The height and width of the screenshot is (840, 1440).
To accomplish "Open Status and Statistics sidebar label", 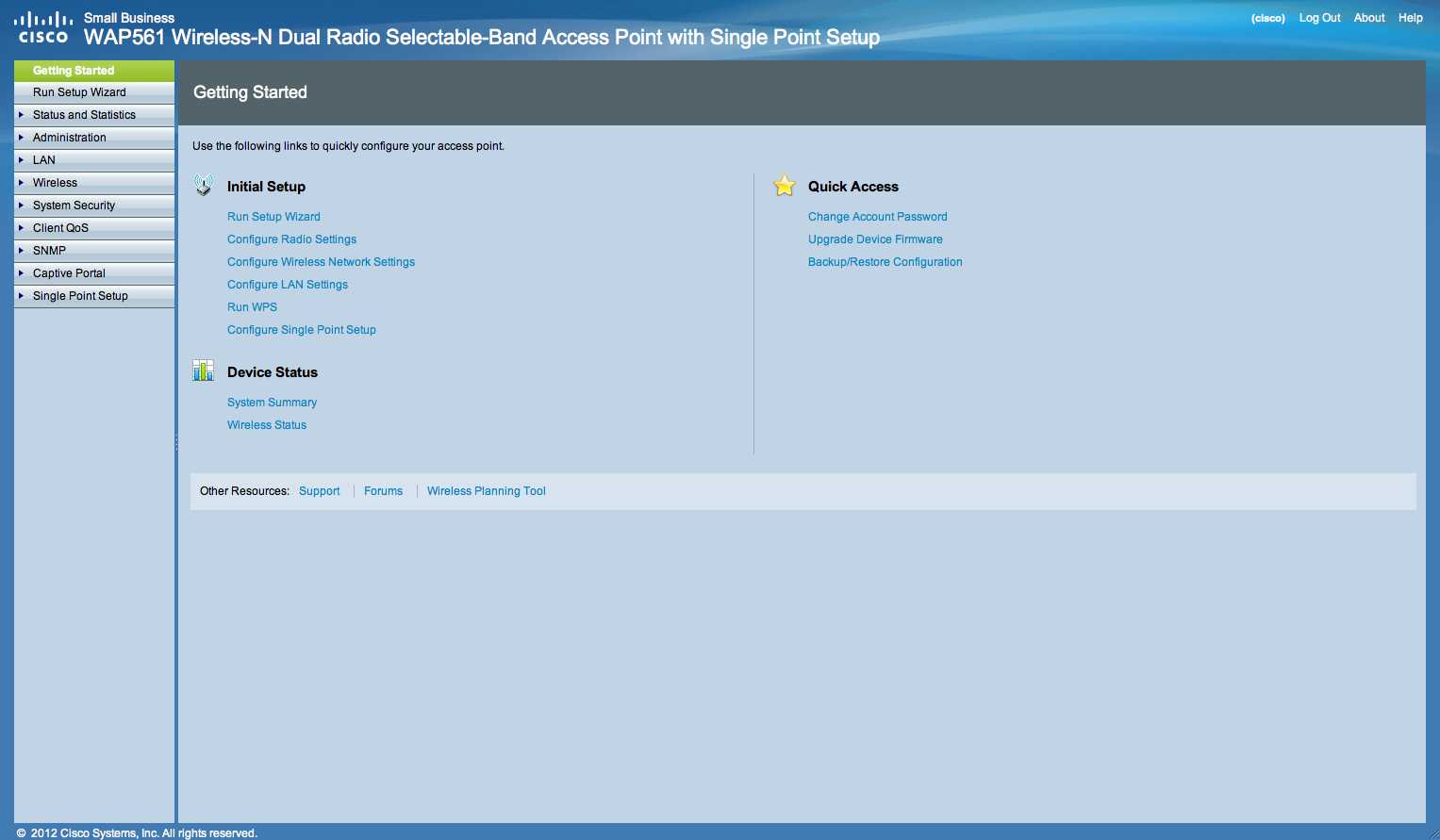I will click(84, 115).
